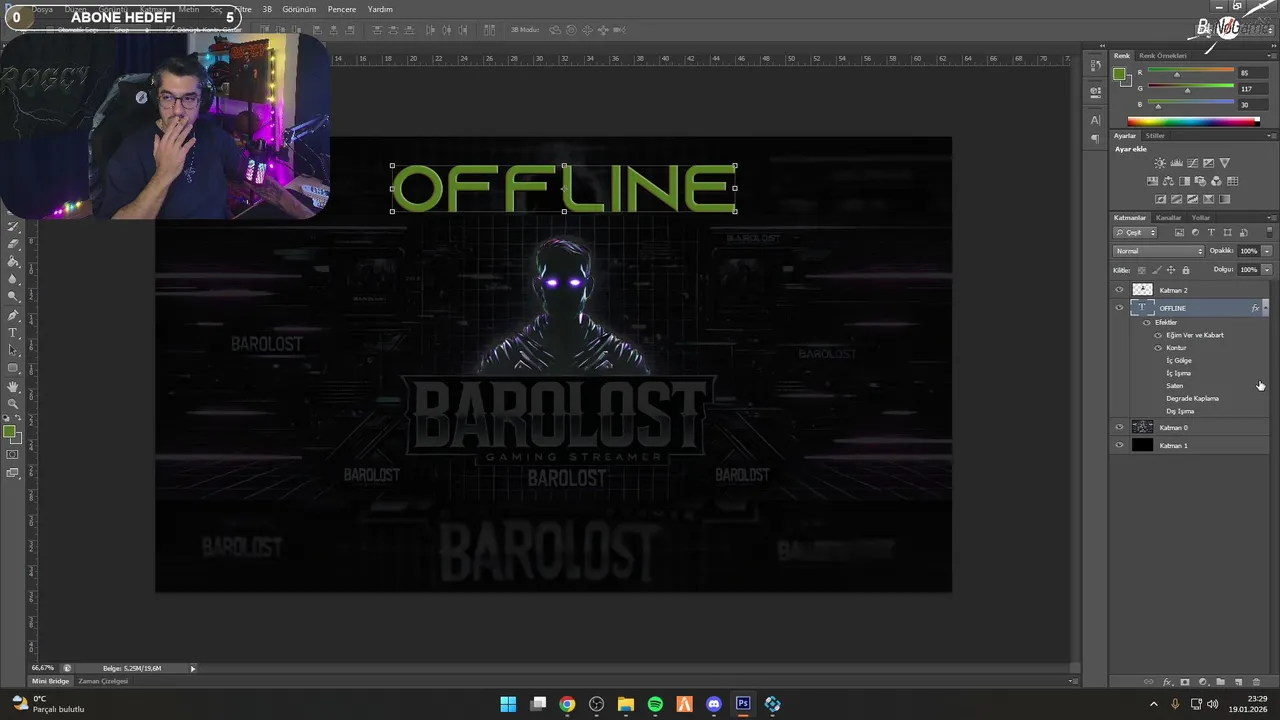Open the status bar info arrow menu
Screen dimensions: 1280x720
point(193,668)
